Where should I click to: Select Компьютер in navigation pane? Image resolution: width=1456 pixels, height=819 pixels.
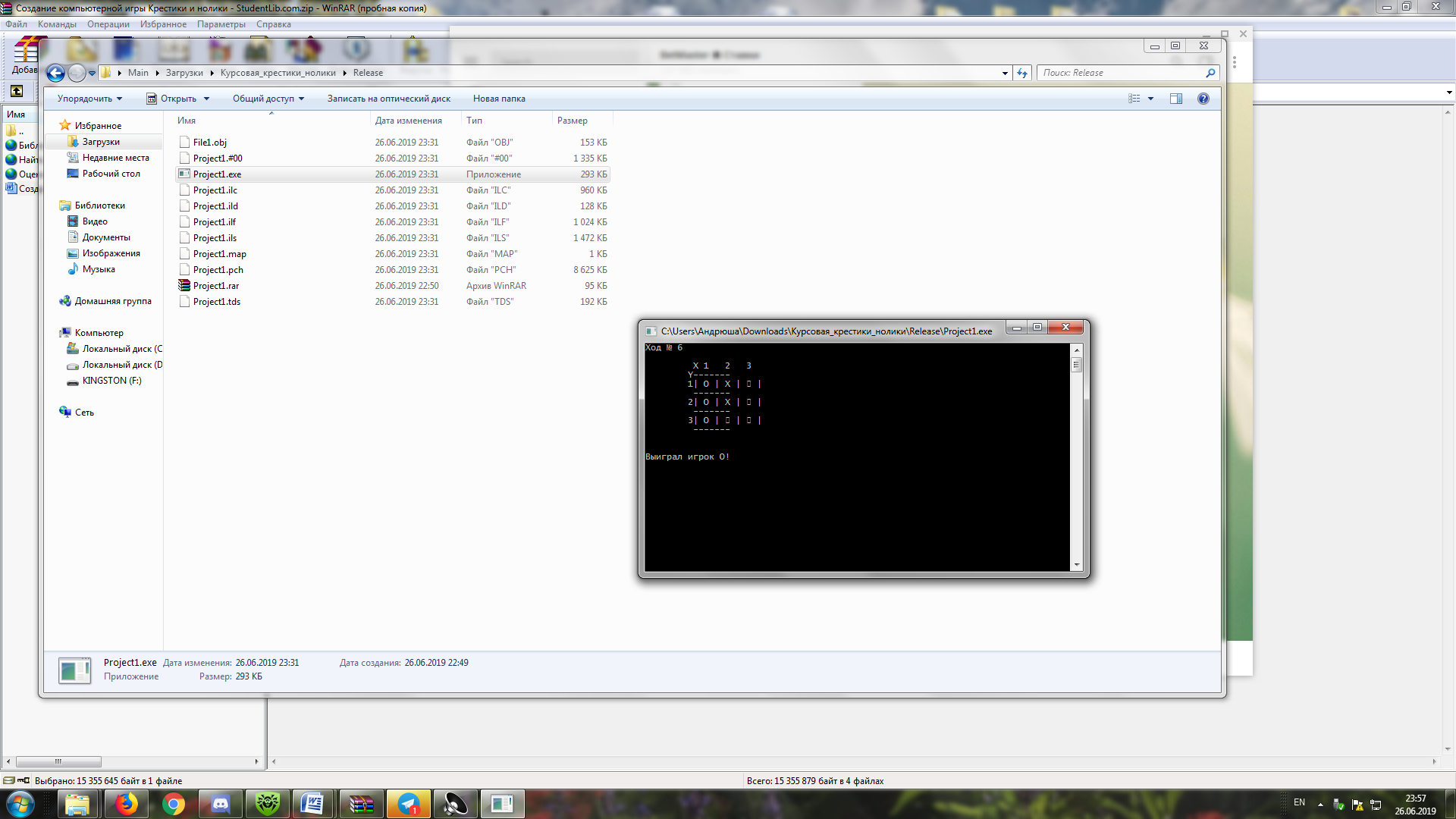99,333
